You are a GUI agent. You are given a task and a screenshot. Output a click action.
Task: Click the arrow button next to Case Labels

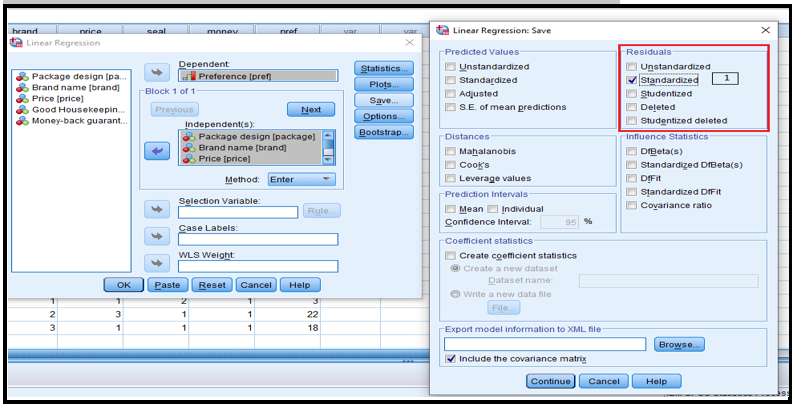pyautogui.click(x=157, y=236)
